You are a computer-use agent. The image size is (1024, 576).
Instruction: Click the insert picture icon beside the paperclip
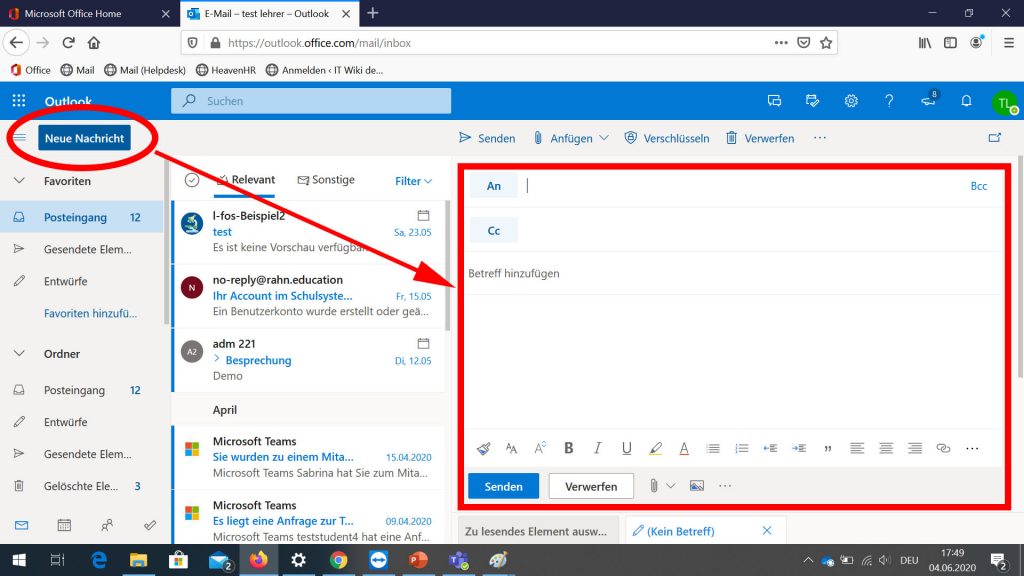(x=697, y=486)
